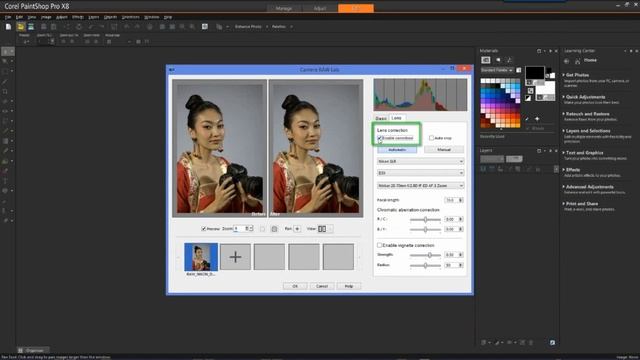The width and height of the screenshot is (640, 360).
Task: Open the camera model dropdown
Action: pos(420,173)
